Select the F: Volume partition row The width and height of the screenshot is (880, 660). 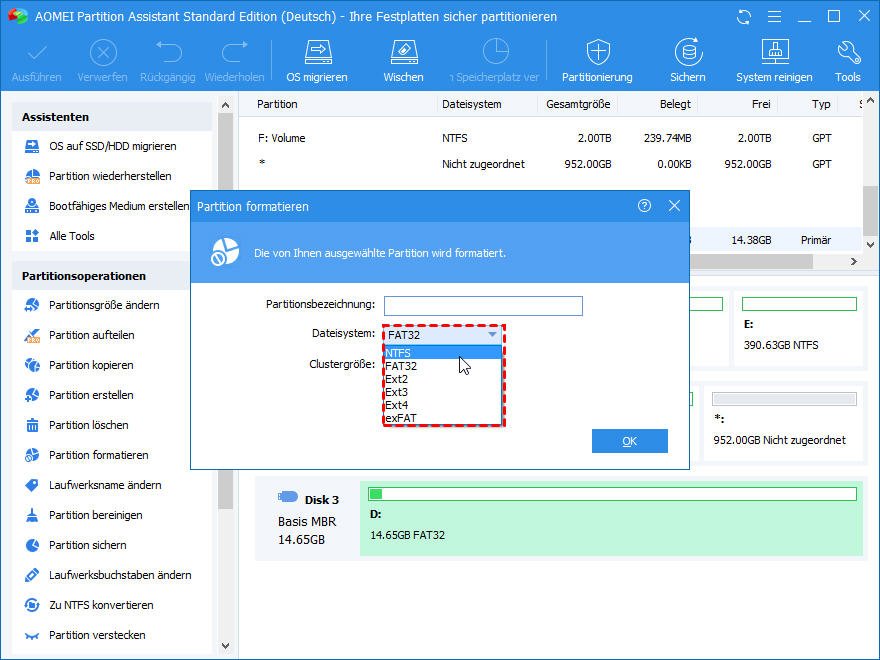[550, 138]
